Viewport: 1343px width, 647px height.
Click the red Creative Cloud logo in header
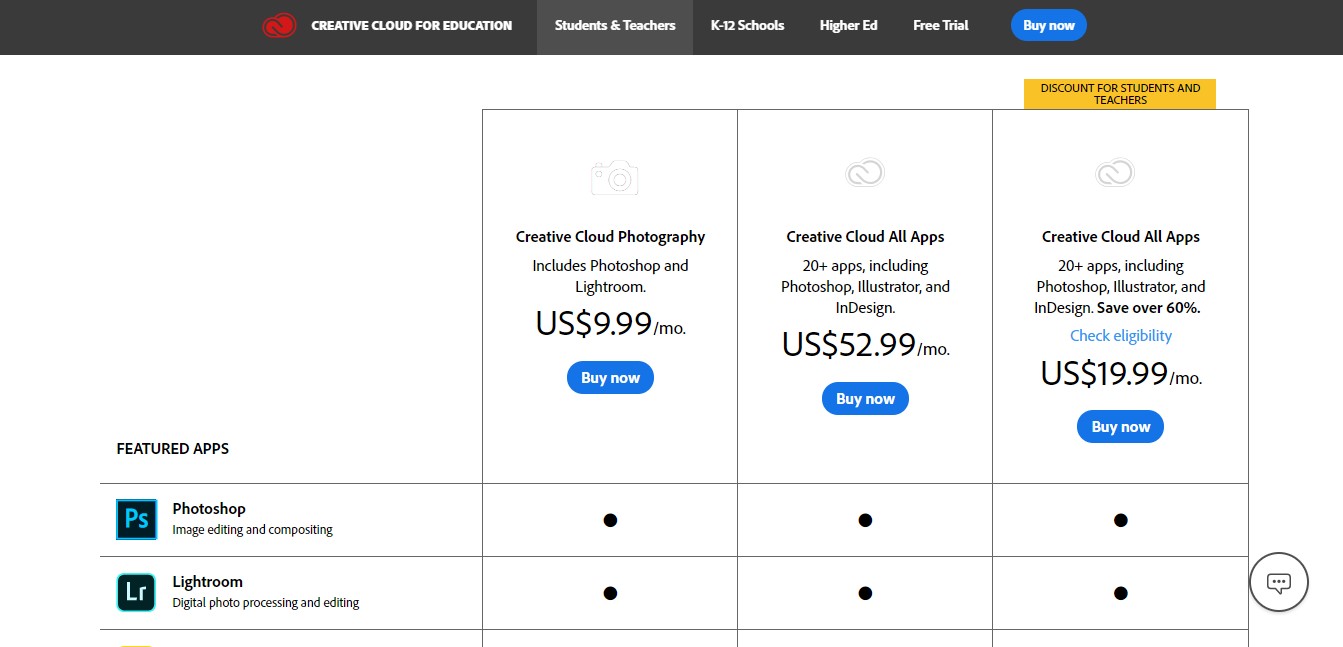click(x=279, y=25)
